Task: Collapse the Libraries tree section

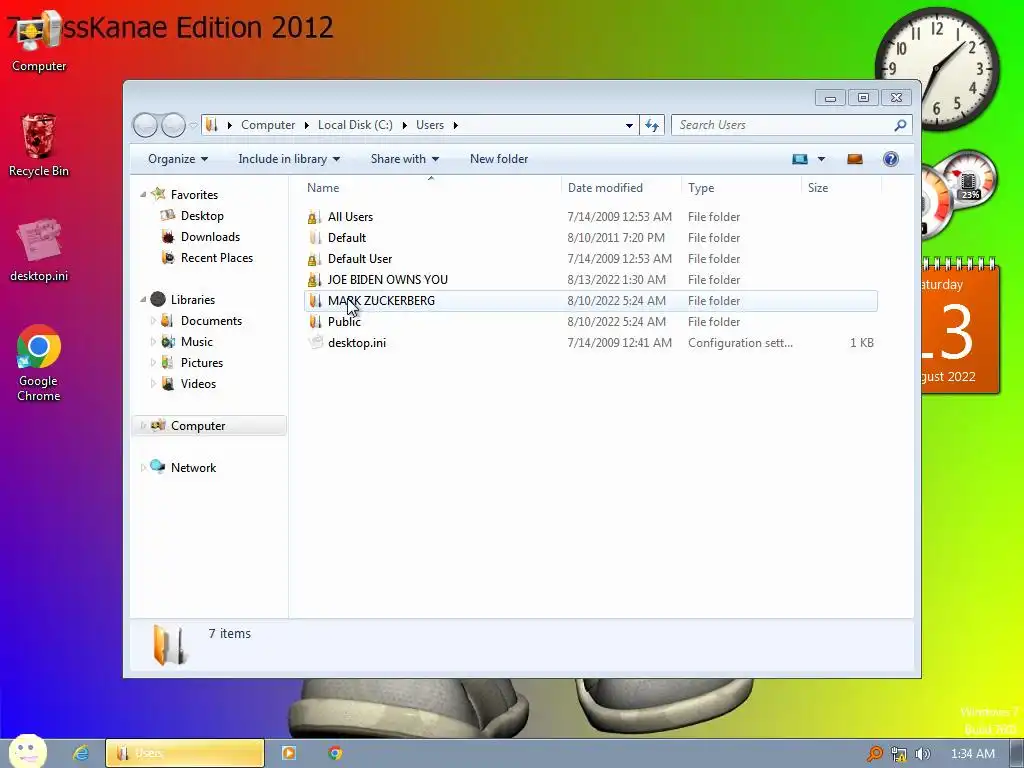Action: [143, 300]
